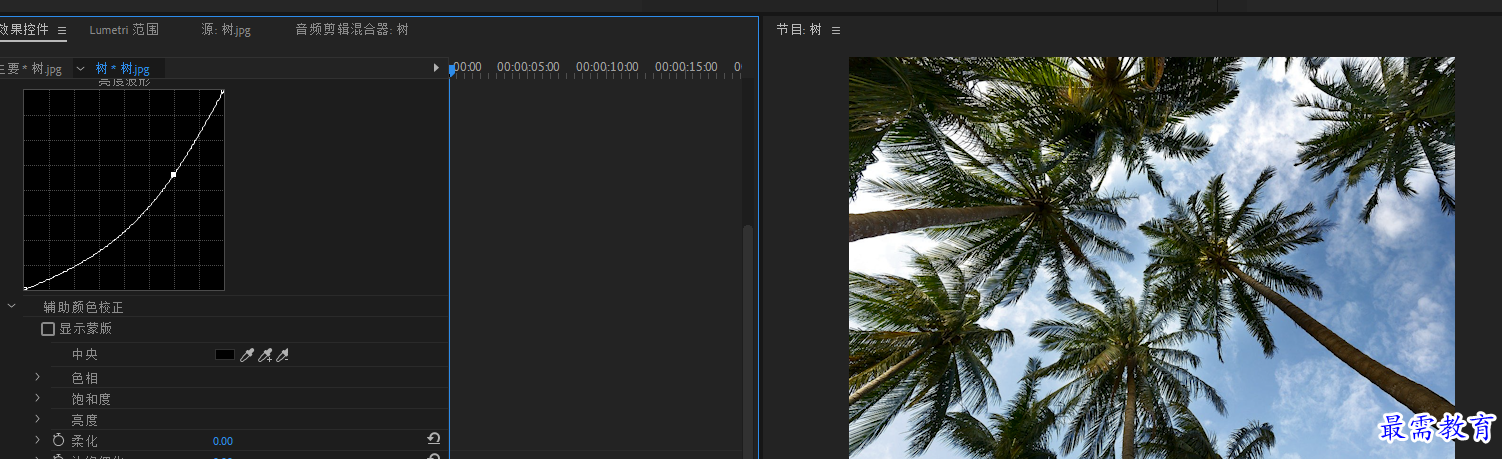Enable the 显示蒙版 checkbox
Image resolution: width=1502 pixels, height=459 pixels.
pyautogui.click(x=48, y=329)
